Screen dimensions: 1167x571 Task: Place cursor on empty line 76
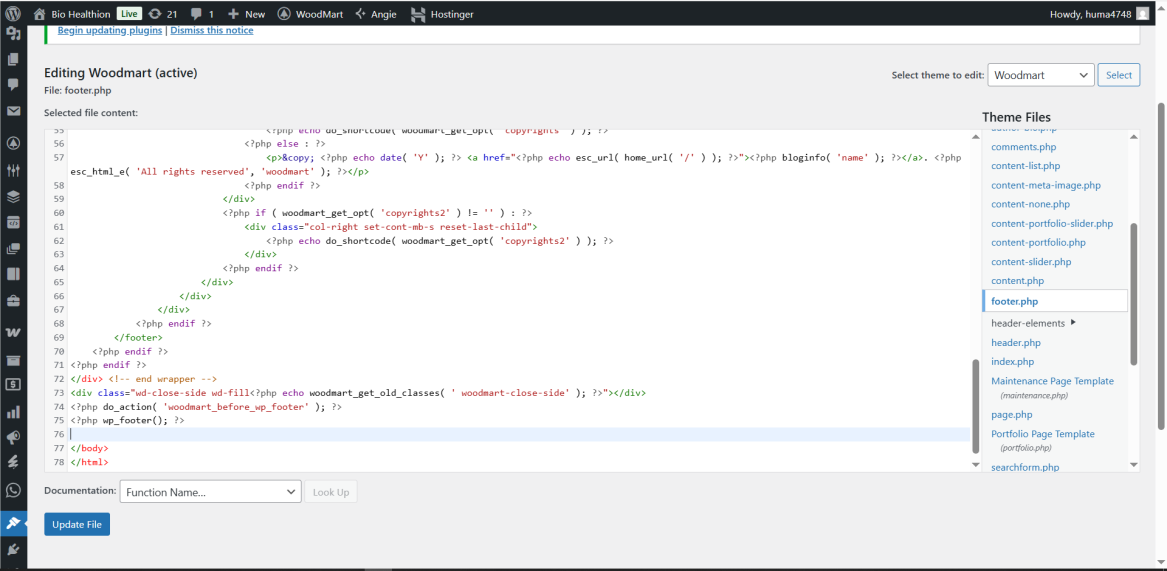(520, 435)
